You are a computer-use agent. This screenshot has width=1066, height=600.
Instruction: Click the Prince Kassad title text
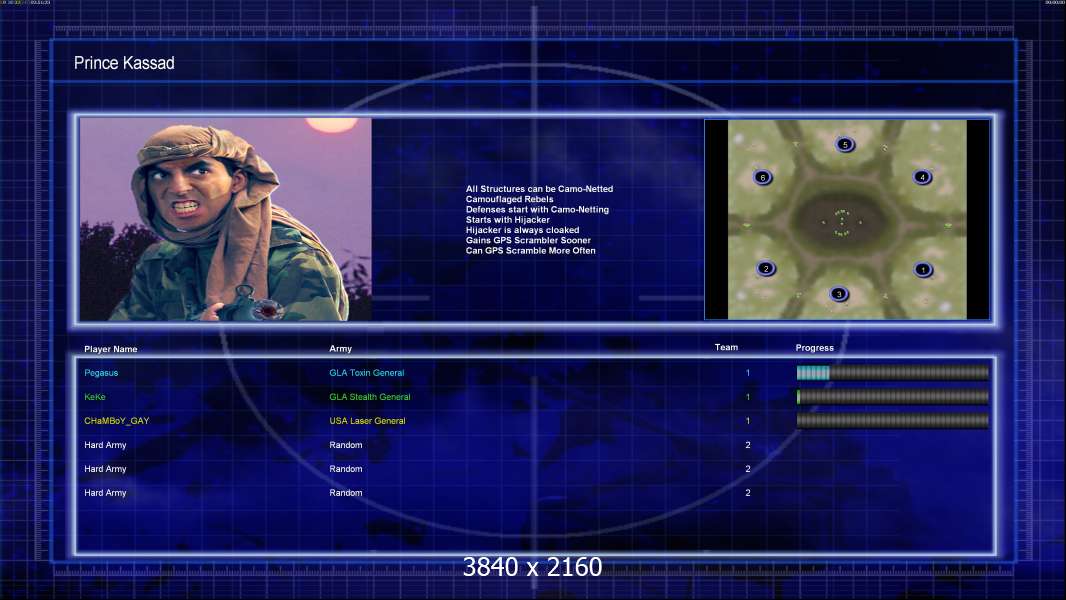[124, 63]
